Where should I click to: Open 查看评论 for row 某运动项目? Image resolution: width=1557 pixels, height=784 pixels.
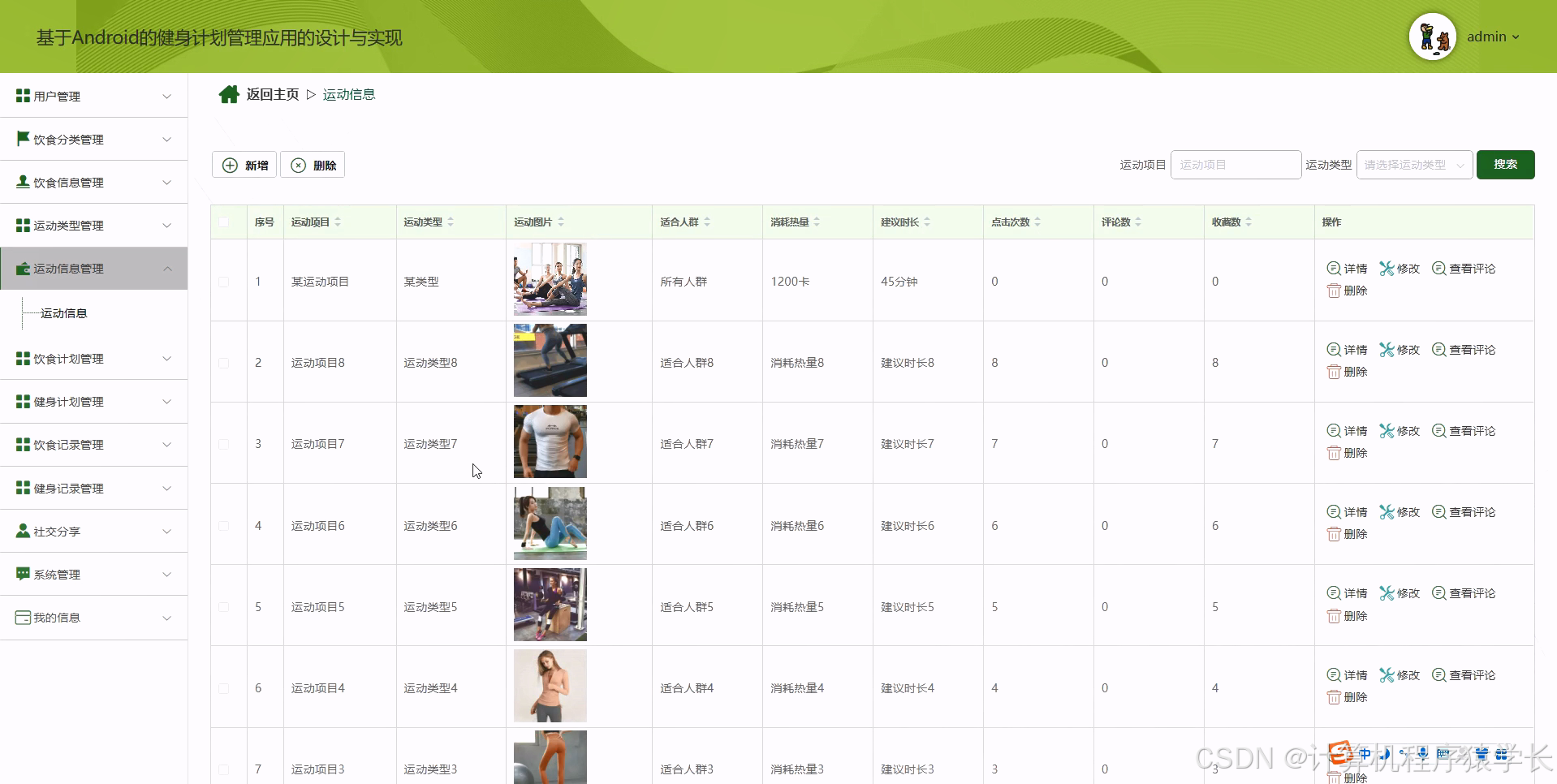[1464, 269]
